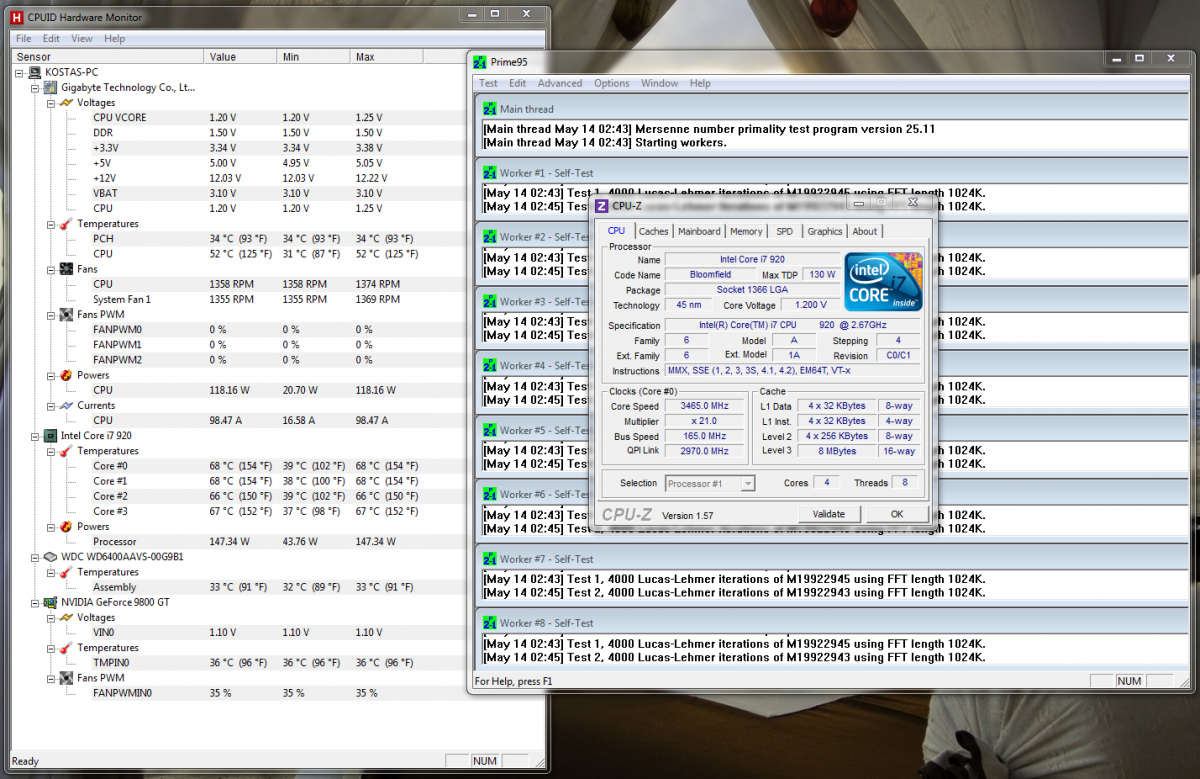Collapse the Gigabyte Fans section
This screenshot has height=779, width=1200.
[52, 269]
